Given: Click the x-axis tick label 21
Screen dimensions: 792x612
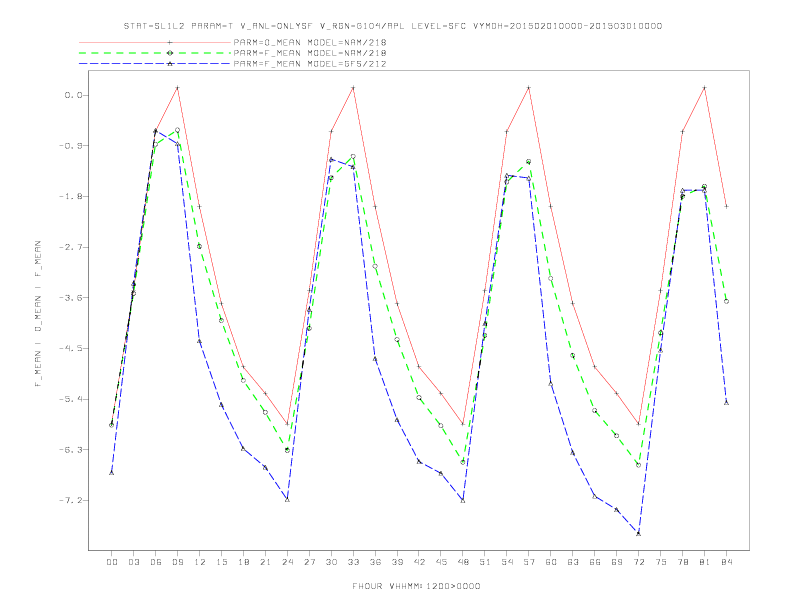Looking at the screenshot, I should click(265, 562).
